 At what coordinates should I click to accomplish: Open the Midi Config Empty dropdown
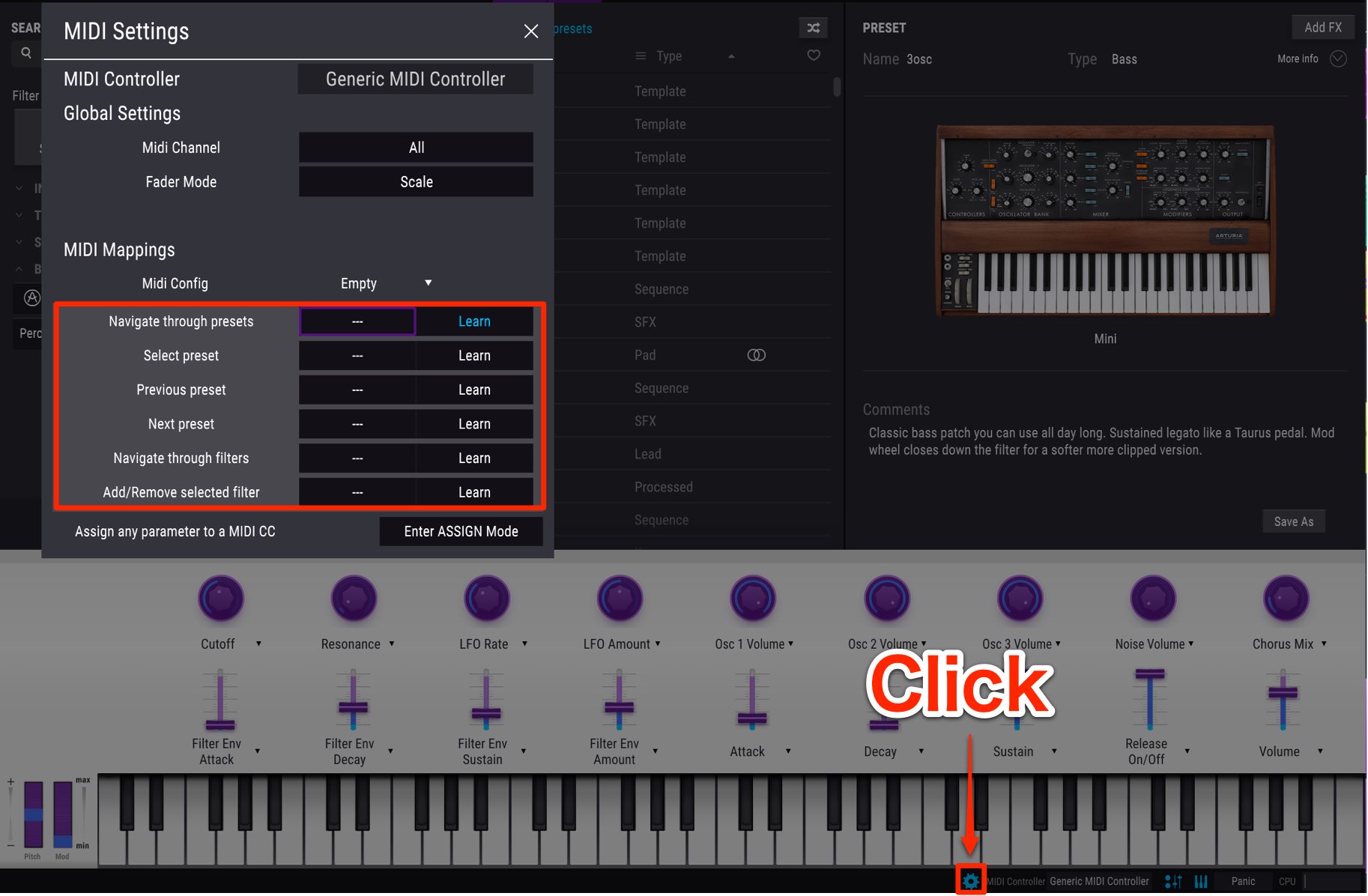point(386,283)
